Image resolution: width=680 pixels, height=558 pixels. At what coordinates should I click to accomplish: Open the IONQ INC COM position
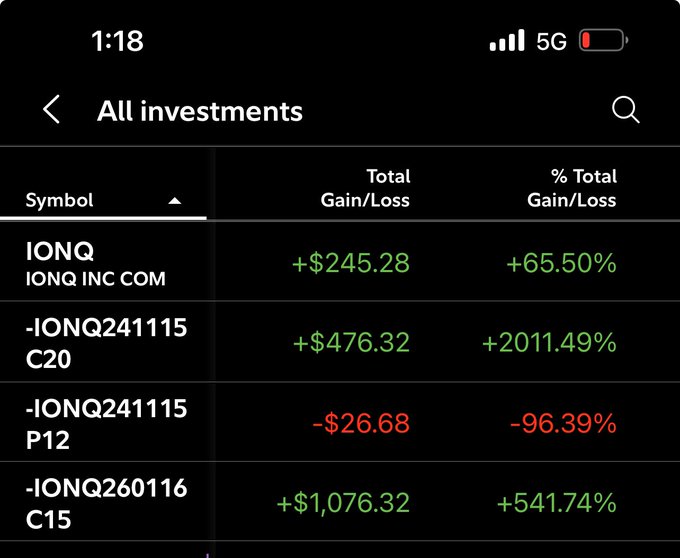click(x=96, y=262)
